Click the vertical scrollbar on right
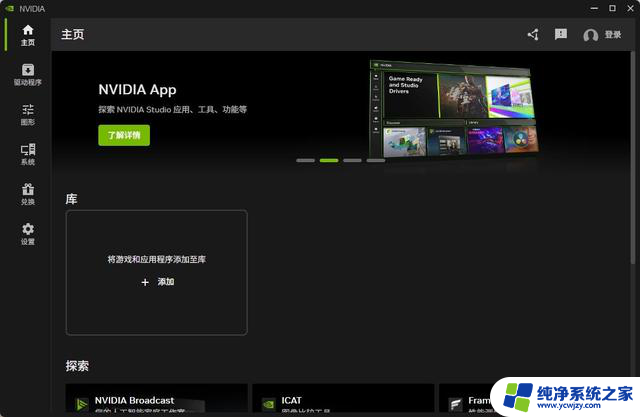Viewport: 640px width, 417px height. click(633, 157)
